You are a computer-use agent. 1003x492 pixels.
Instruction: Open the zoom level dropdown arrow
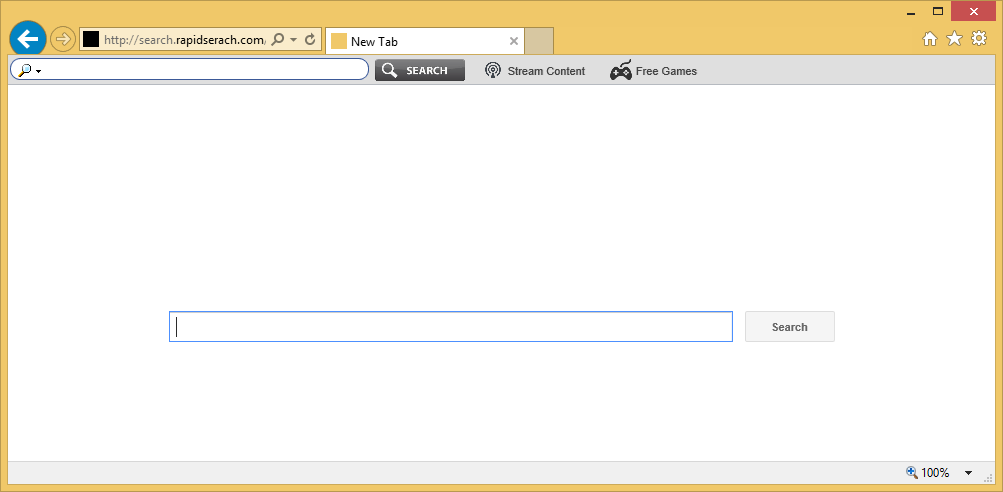pyautogui.click(x=968, y=473)
